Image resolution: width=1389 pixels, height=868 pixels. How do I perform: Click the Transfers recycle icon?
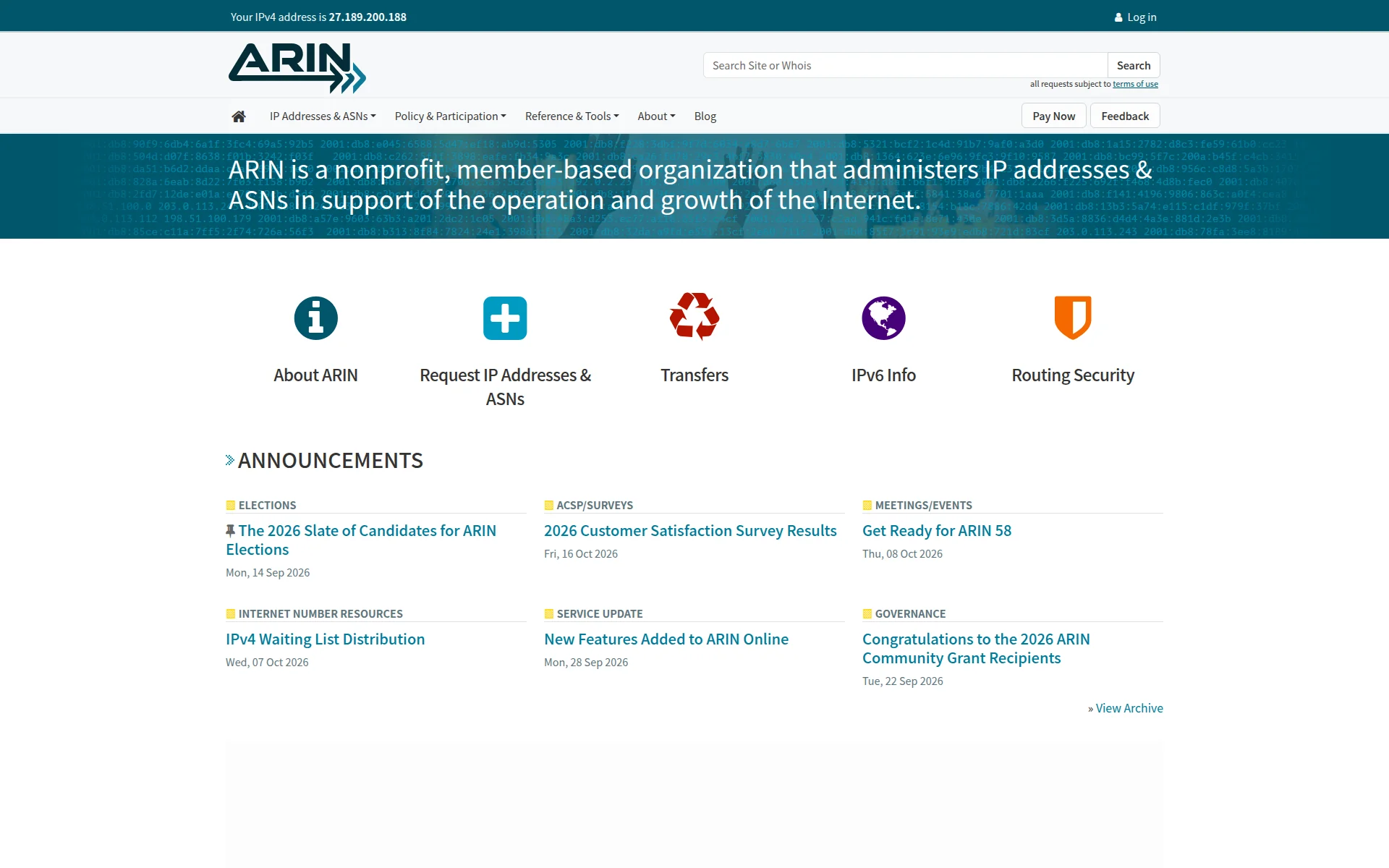694,316
